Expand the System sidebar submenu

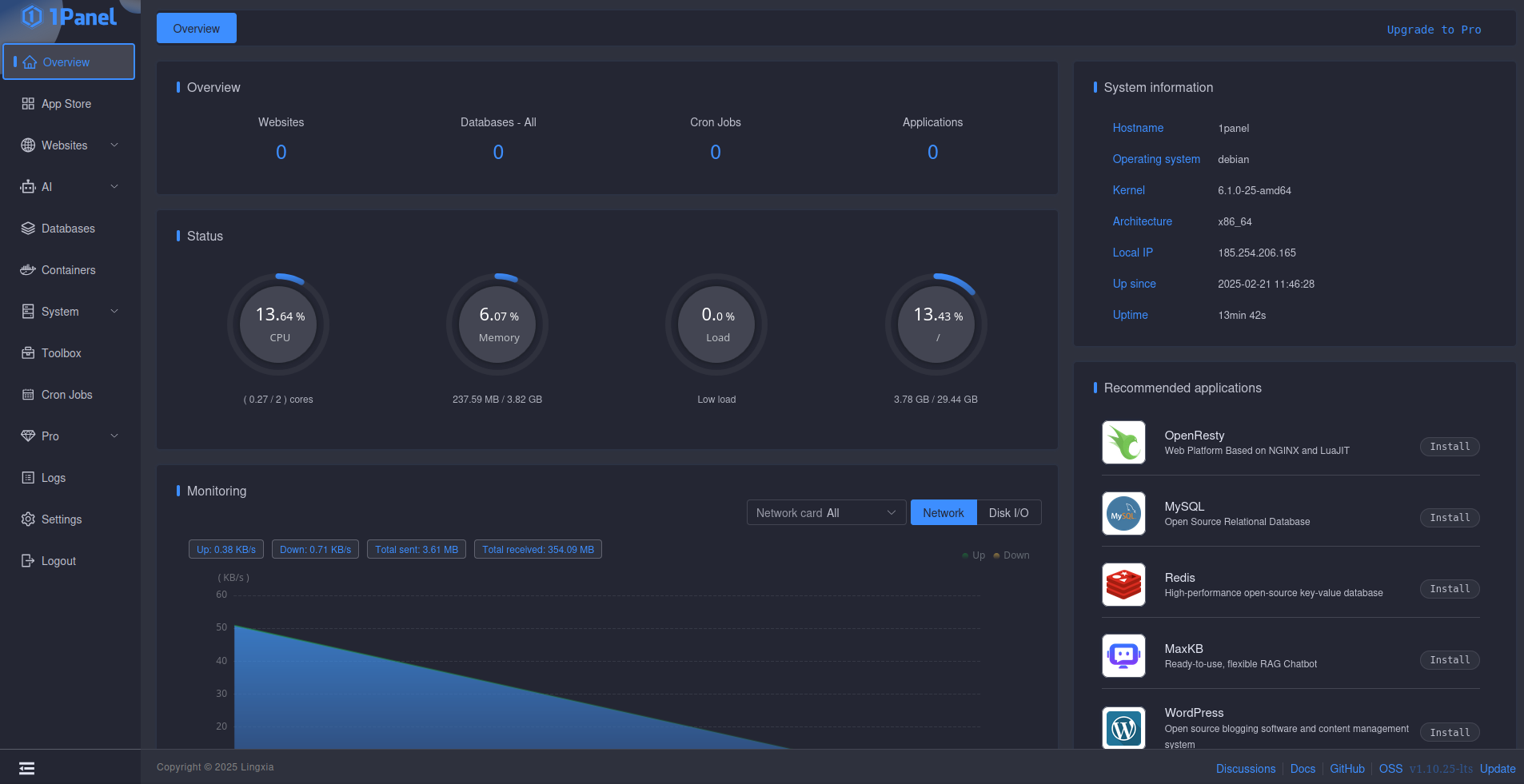[114, 312]
